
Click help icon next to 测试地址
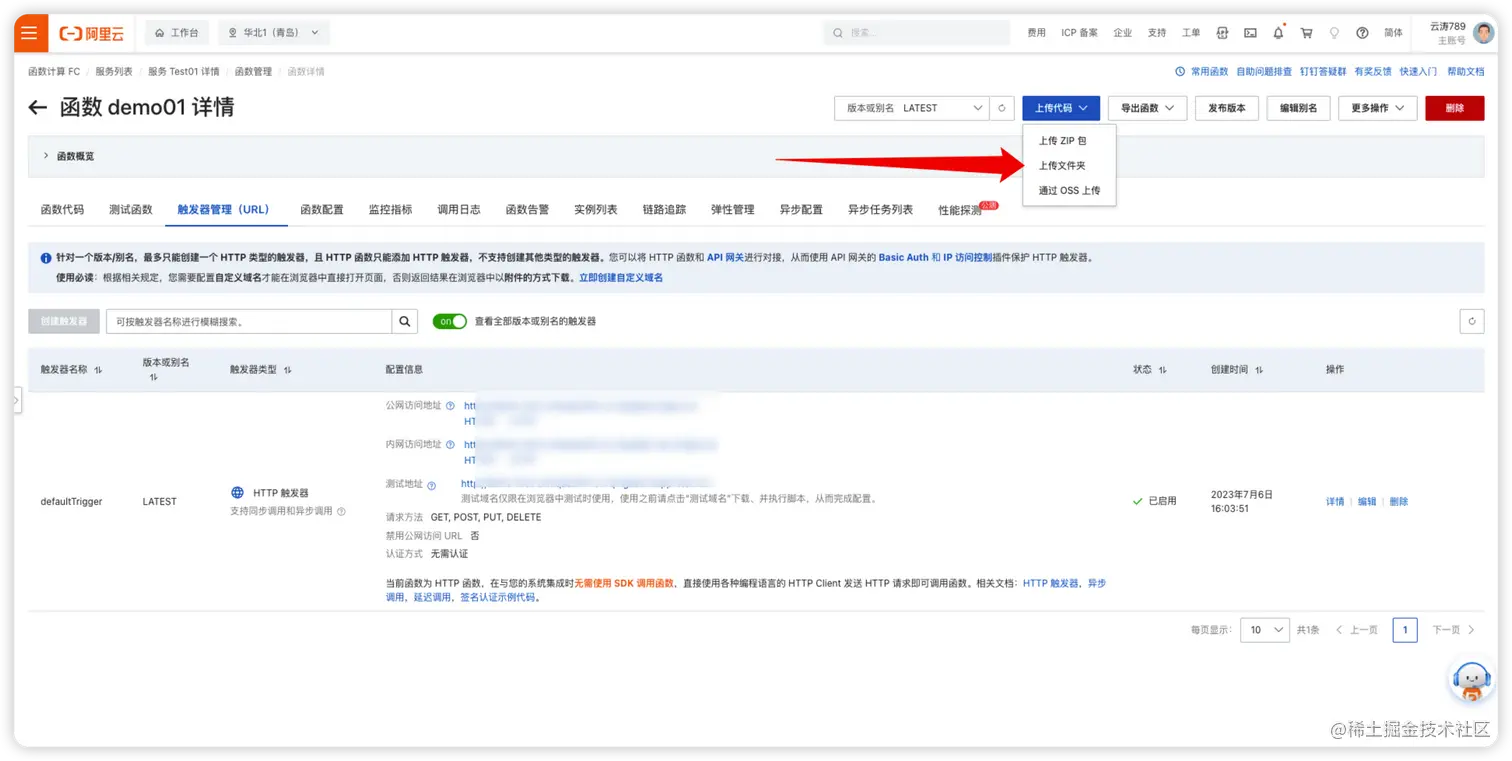coord(432,486)
